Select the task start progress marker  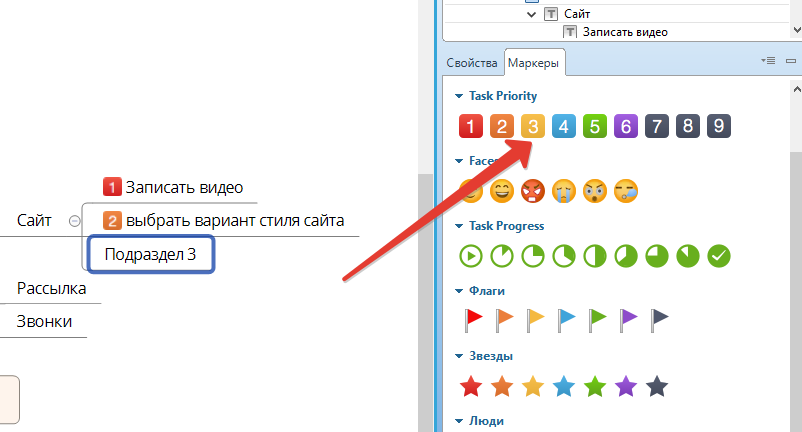coord(471,255)
